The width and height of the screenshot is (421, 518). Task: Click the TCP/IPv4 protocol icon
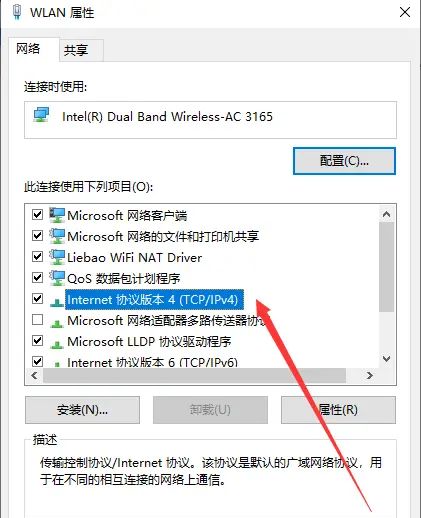click(x=57, y=302)
